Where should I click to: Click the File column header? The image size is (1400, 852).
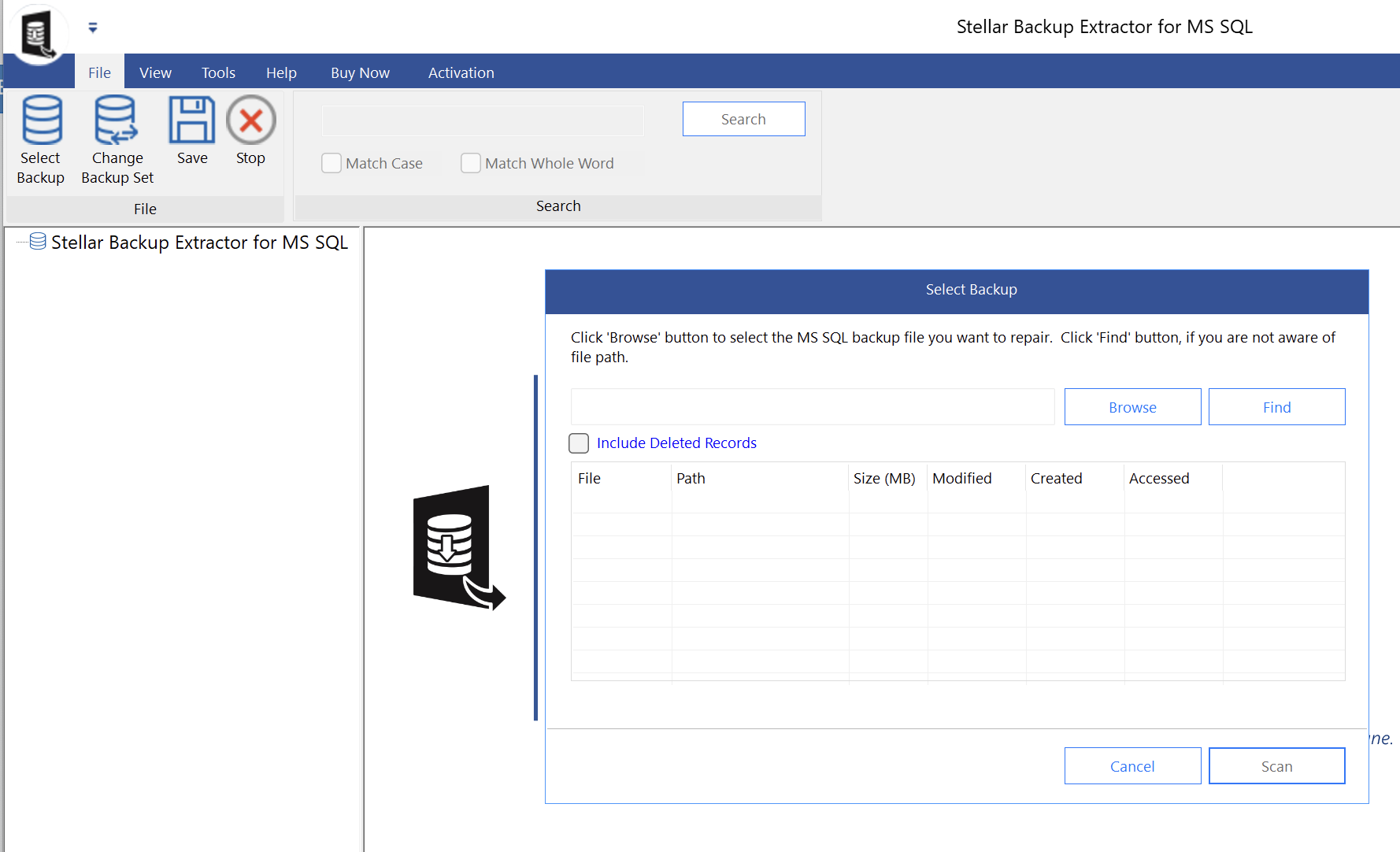pos(621,478)
